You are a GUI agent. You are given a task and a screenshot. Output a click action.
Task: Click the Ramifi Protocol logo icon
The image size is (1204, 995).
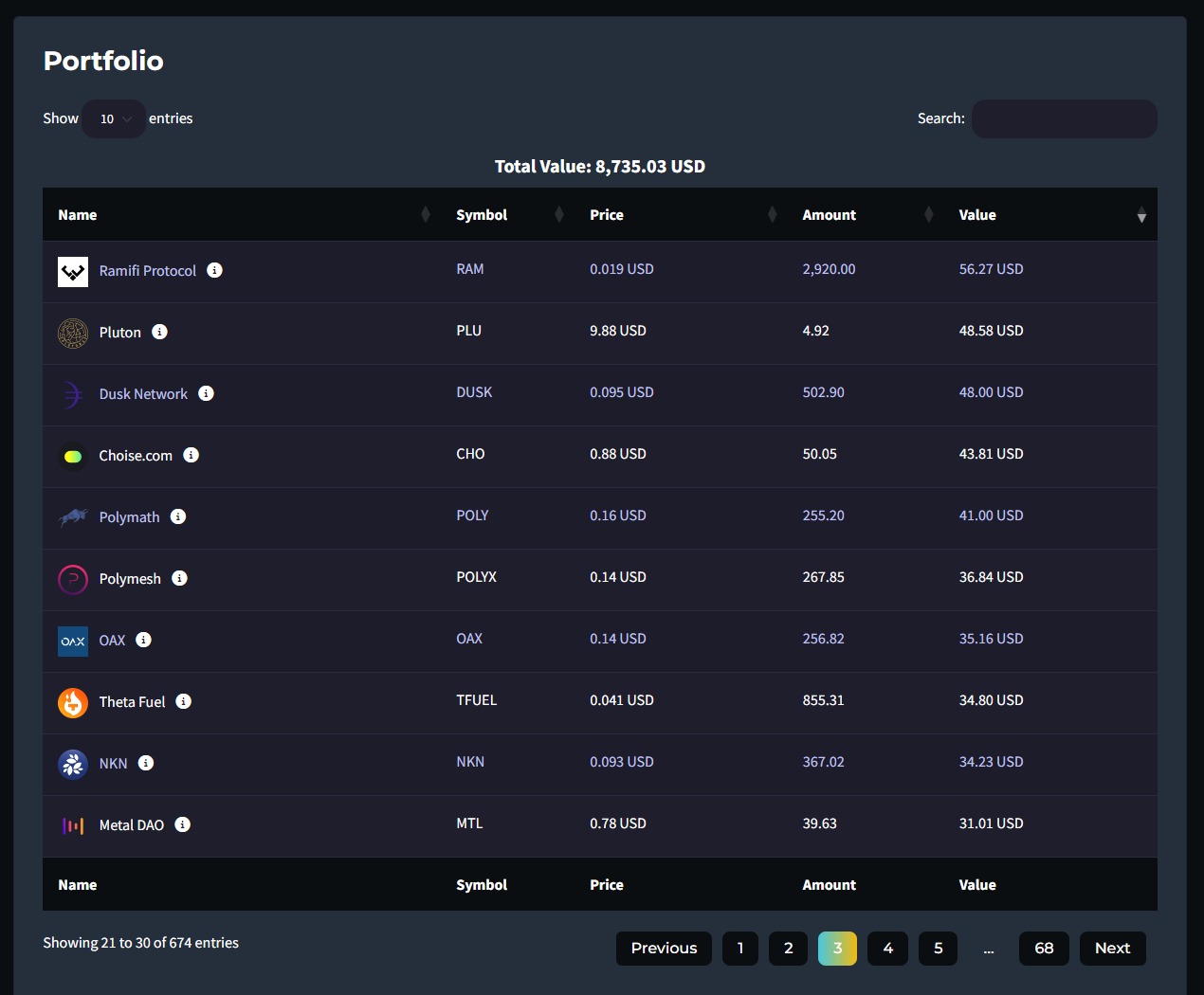tap(73, 272)
